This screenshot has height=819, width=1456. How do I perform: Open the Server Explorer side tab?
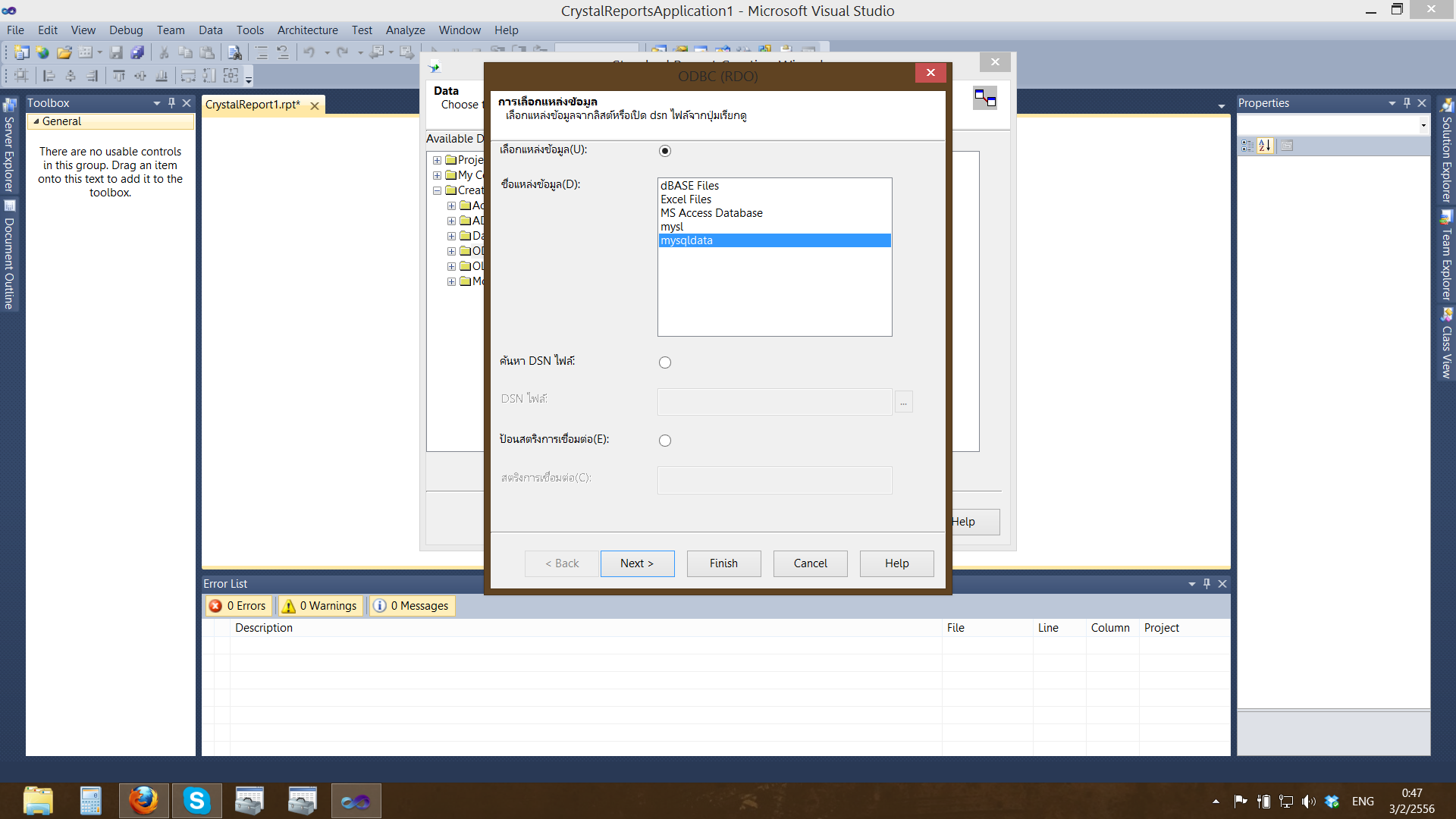[x=9, y=146]
